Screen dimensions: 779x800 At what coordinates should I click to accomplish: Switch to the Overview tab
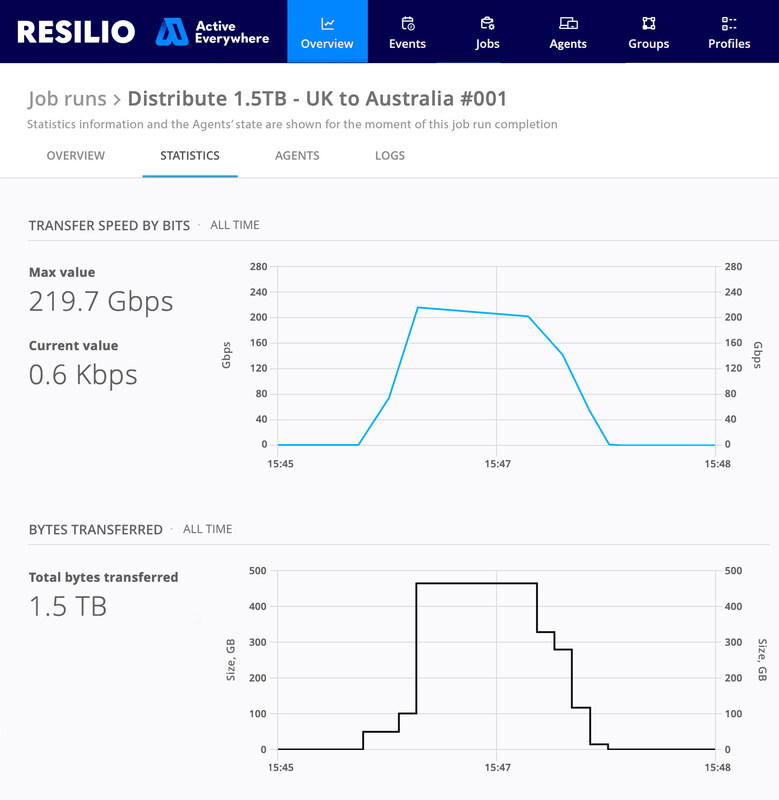click(76, 156)
